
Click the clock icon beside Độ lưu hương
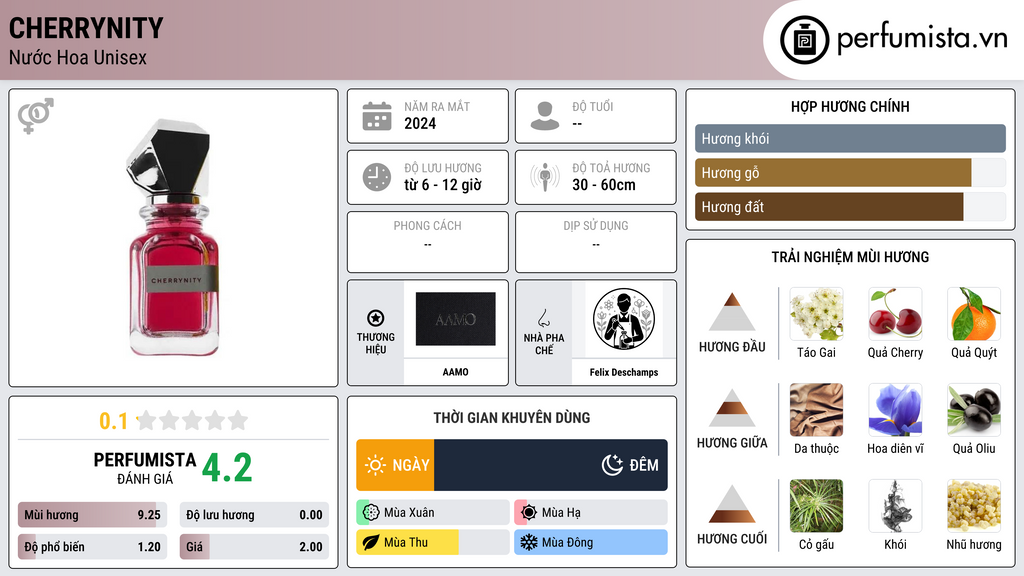(x=377, y=177)
